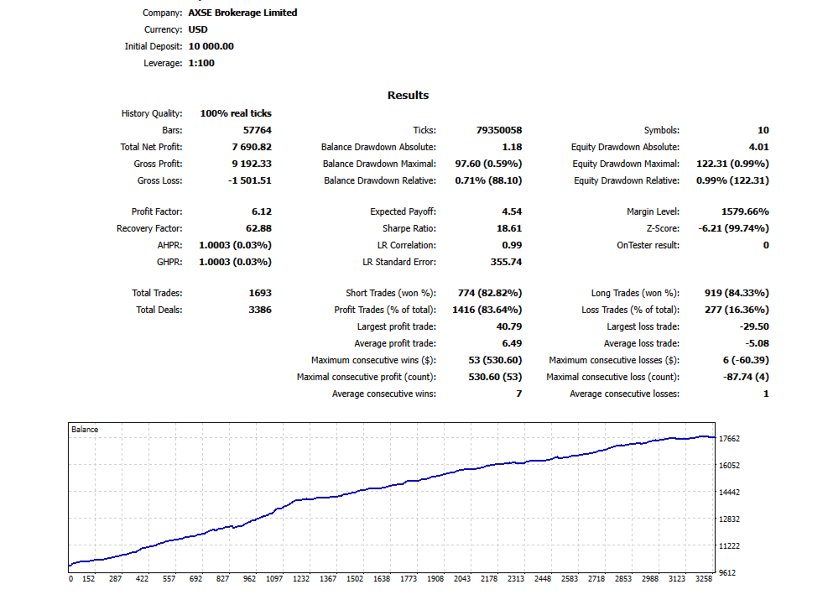Click the Initial Deposit value 10 000.00

[x=211, y=46]
